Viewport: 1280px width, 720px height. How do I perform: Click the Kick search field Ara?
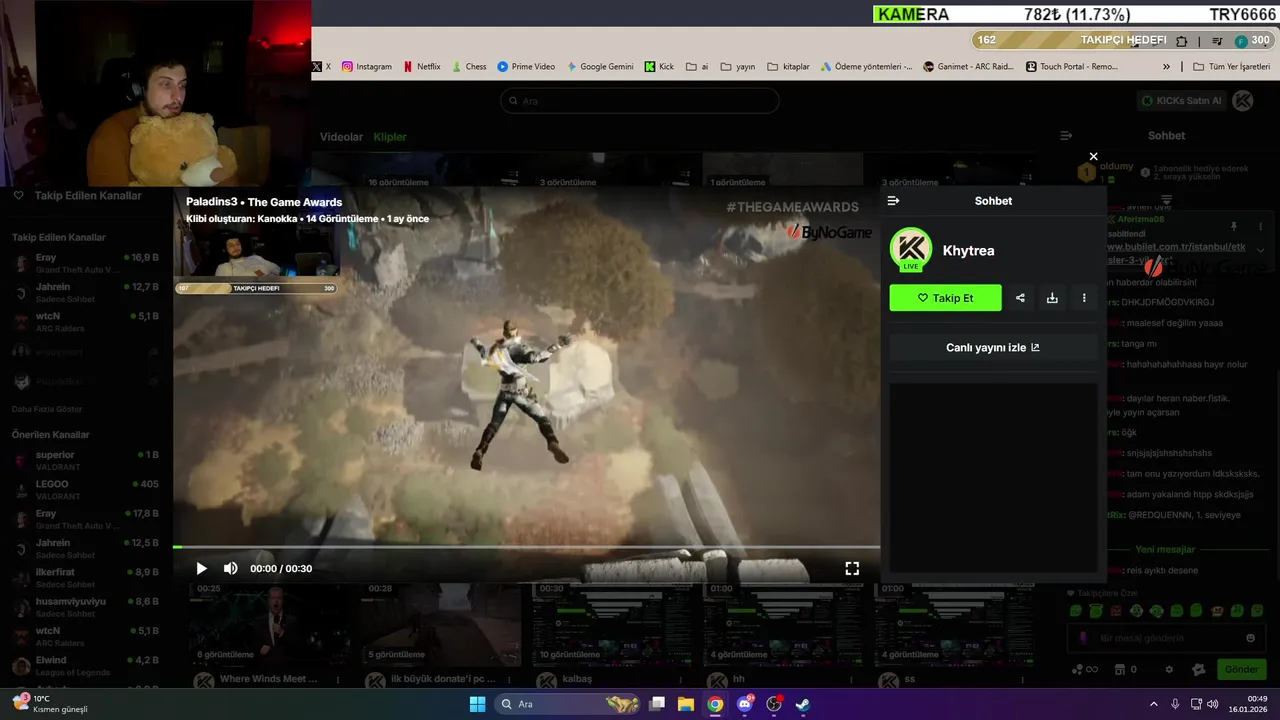(640, 101)
